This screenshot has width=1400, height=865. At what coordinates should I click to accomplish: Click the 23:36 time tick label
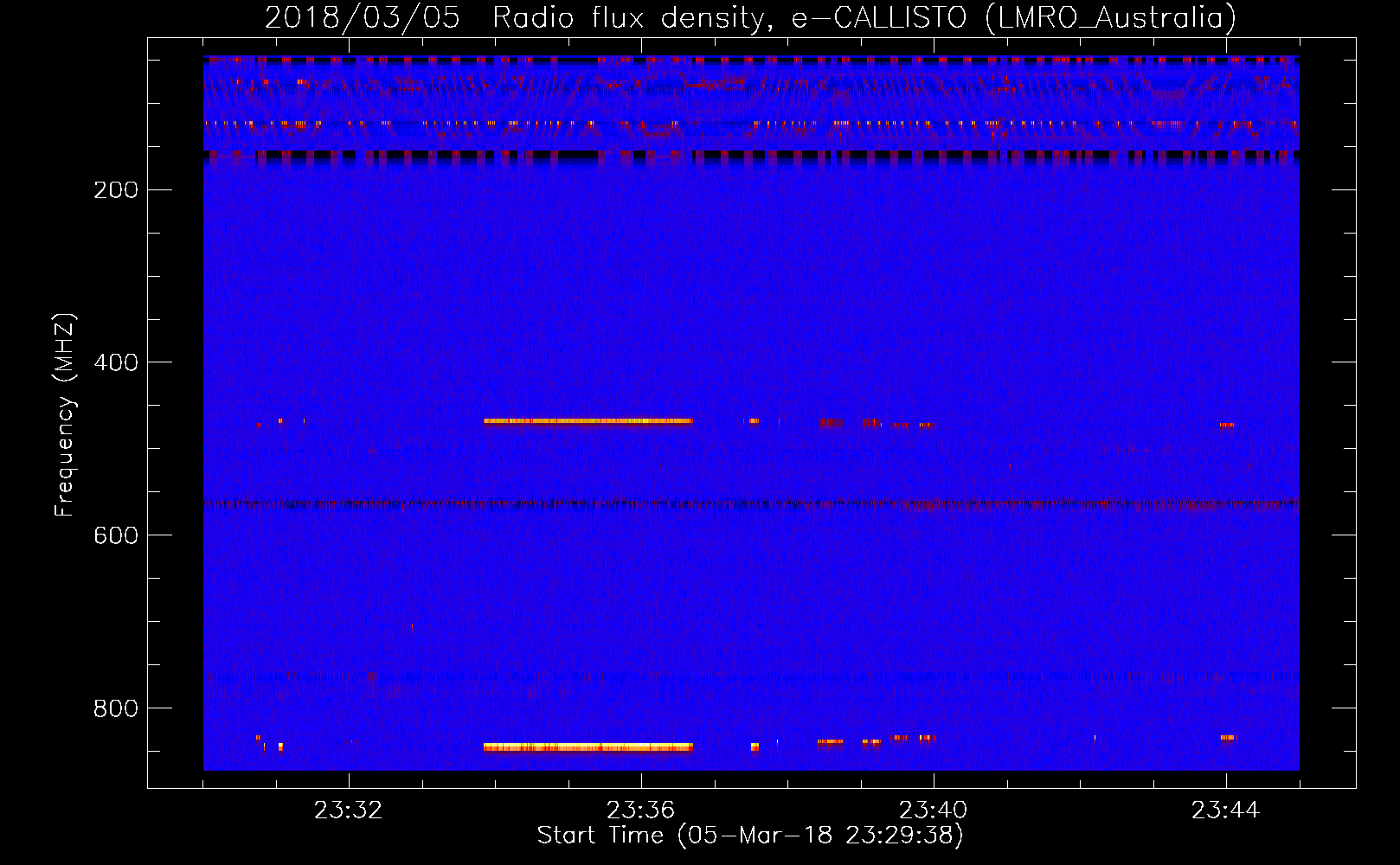coord(641,811)
